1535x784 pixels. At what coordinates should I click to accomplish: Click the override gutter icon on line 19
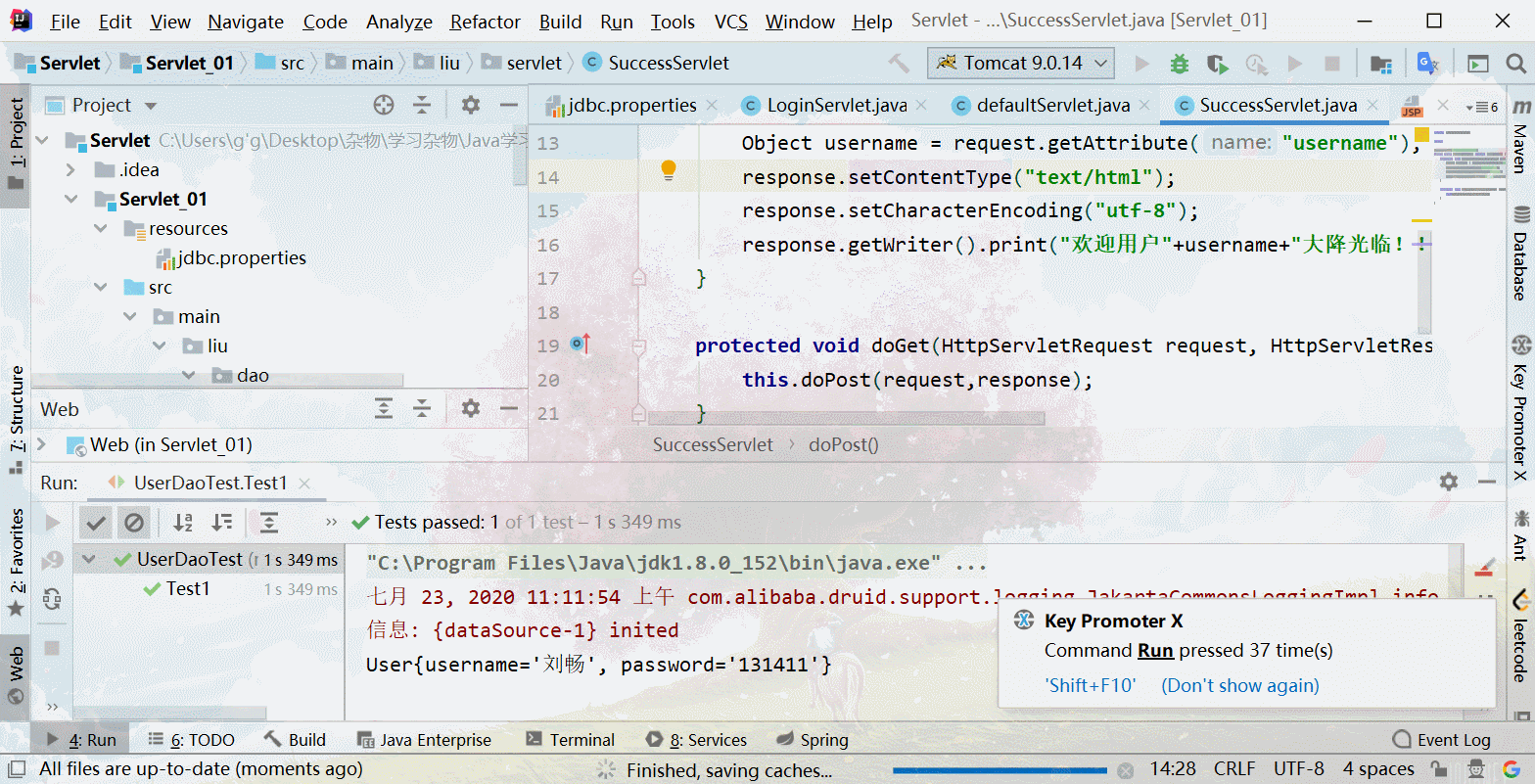coord(580,345)
